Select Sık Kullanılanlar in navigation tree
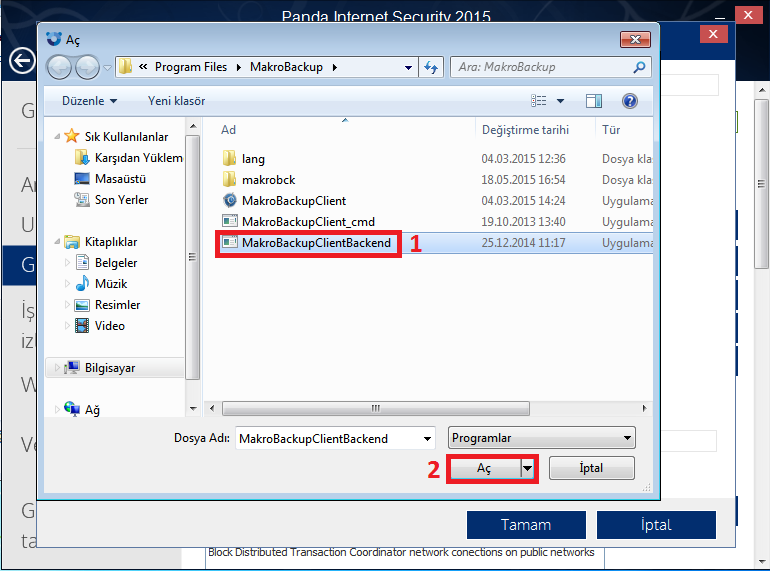 (x=126, y=136)
